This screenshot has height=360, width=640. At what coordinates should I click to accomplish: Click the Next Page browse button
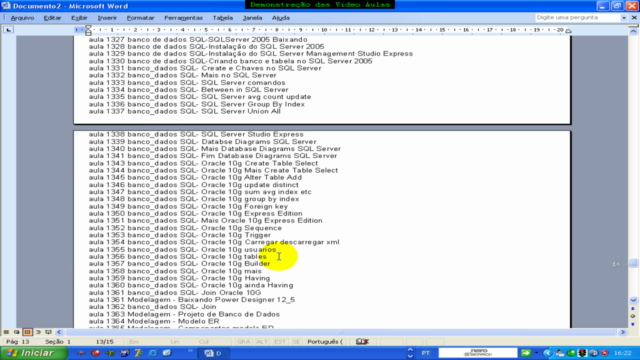633,324
